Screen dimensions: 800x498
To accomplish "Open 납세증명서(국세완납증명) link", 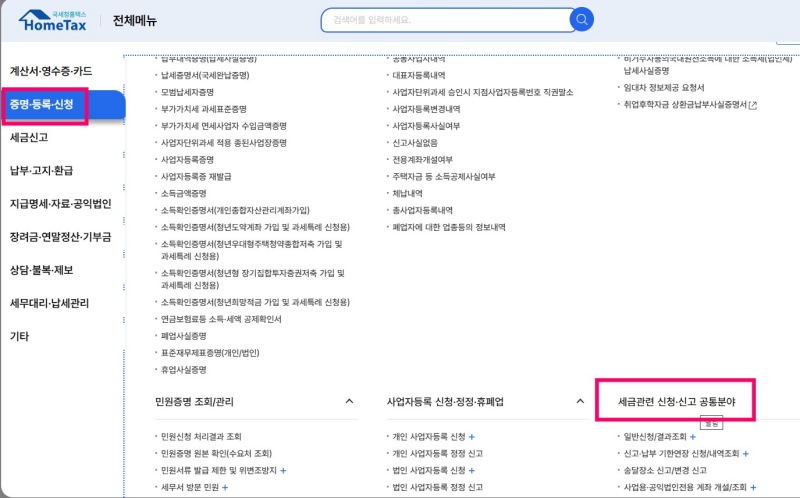I will tap(205, 75).
